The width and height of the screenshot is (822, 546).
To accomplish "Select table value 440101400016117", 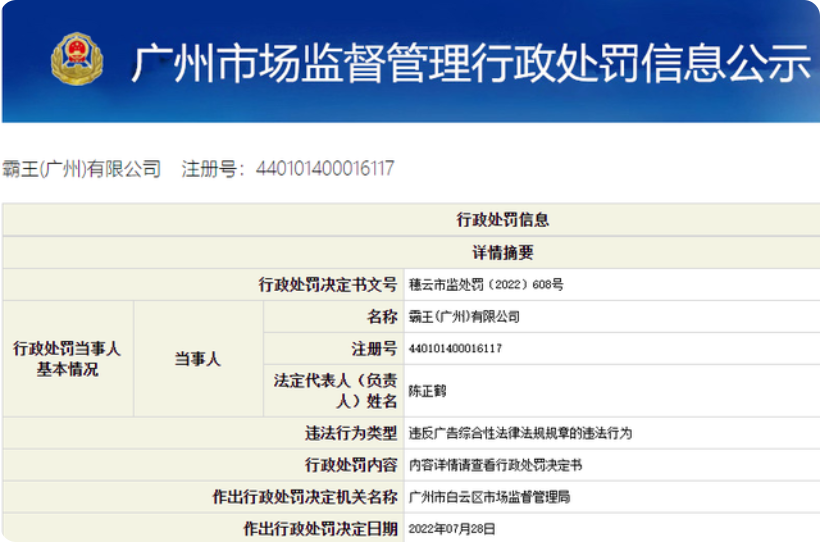I will (455, 348).
